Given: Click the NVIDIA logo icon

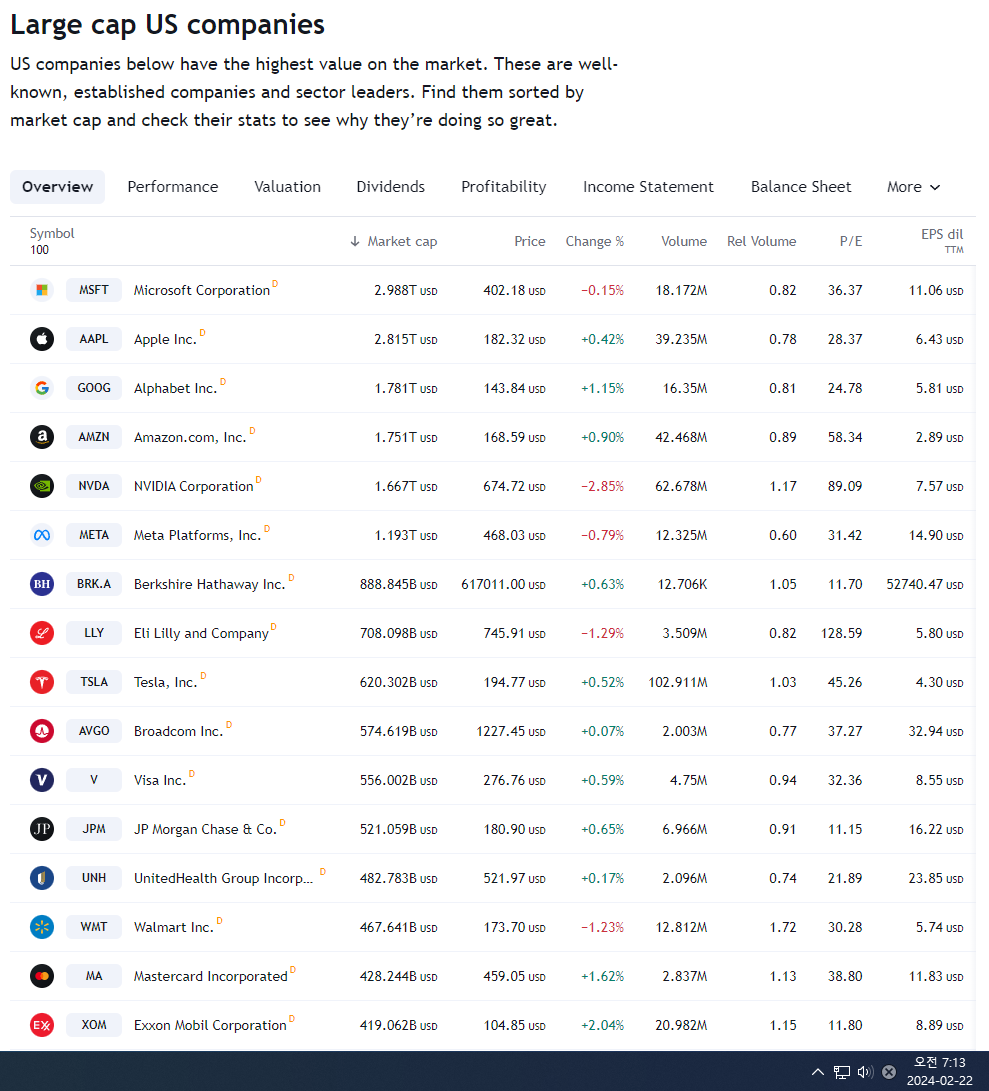Looking at the screenshot, I should click(42, 486).
